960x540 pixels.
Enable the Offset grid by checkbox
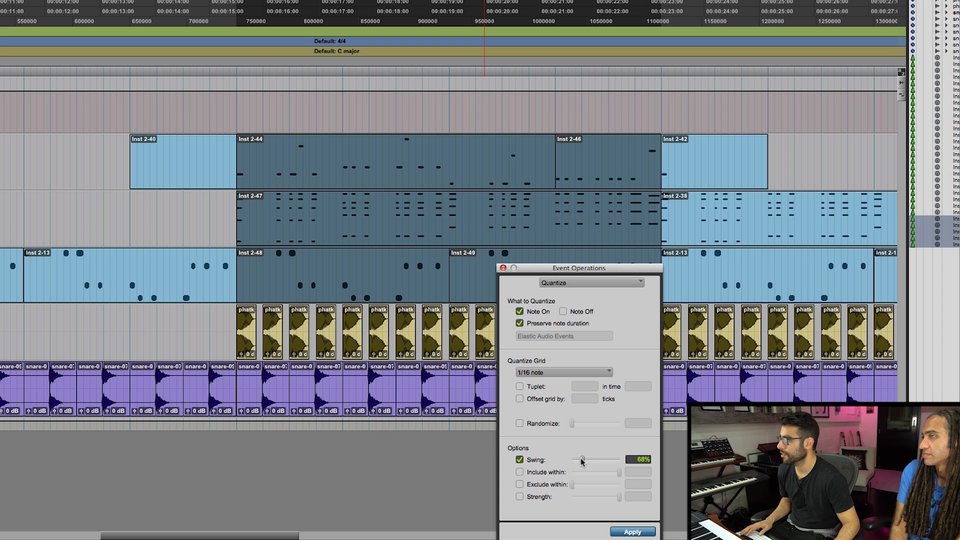click(x=519, y=399)
